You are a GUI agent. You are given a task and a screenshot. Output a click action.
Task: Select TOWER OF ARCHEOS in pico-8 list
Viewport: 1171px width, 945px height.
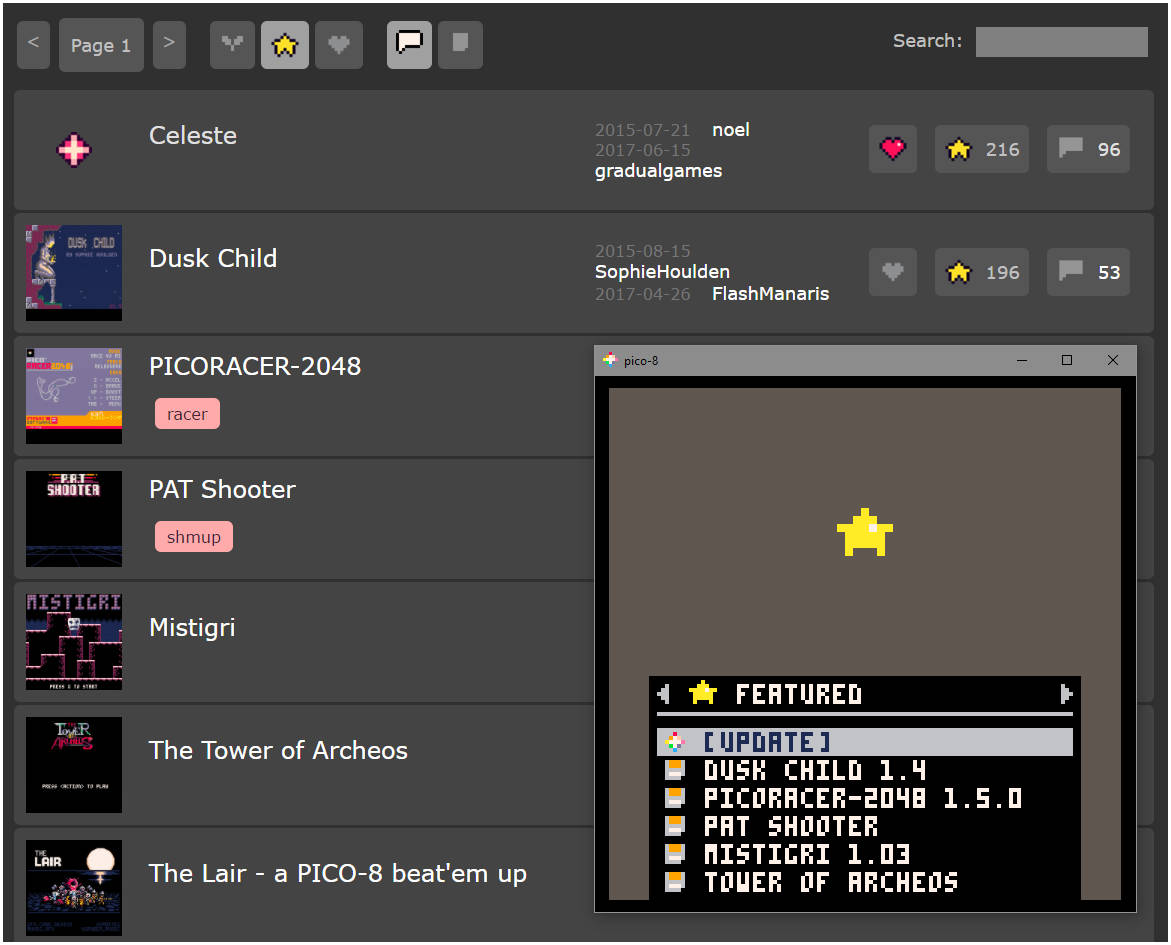(830, 882)
